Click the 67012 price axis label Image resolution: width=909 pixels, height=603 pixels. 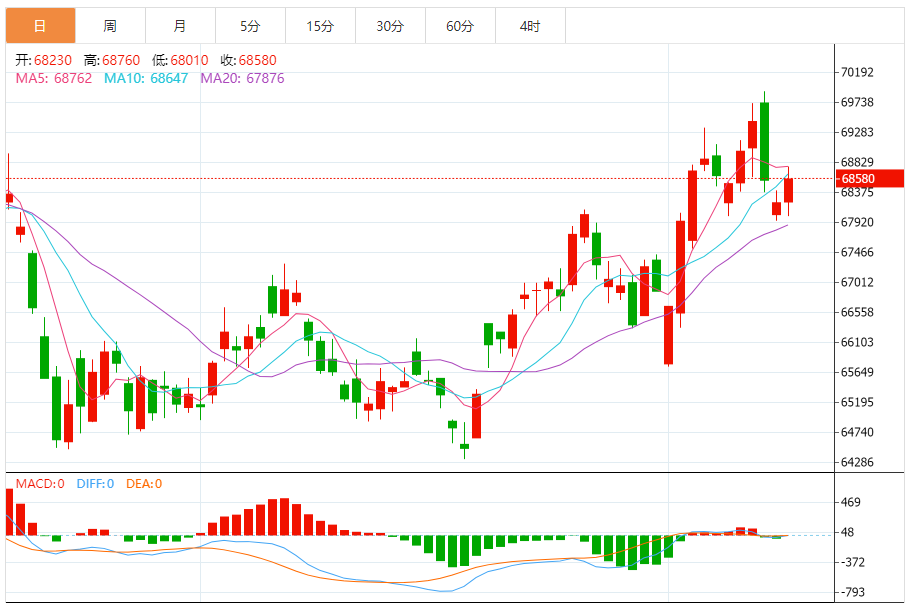click(x=857, y=282)
